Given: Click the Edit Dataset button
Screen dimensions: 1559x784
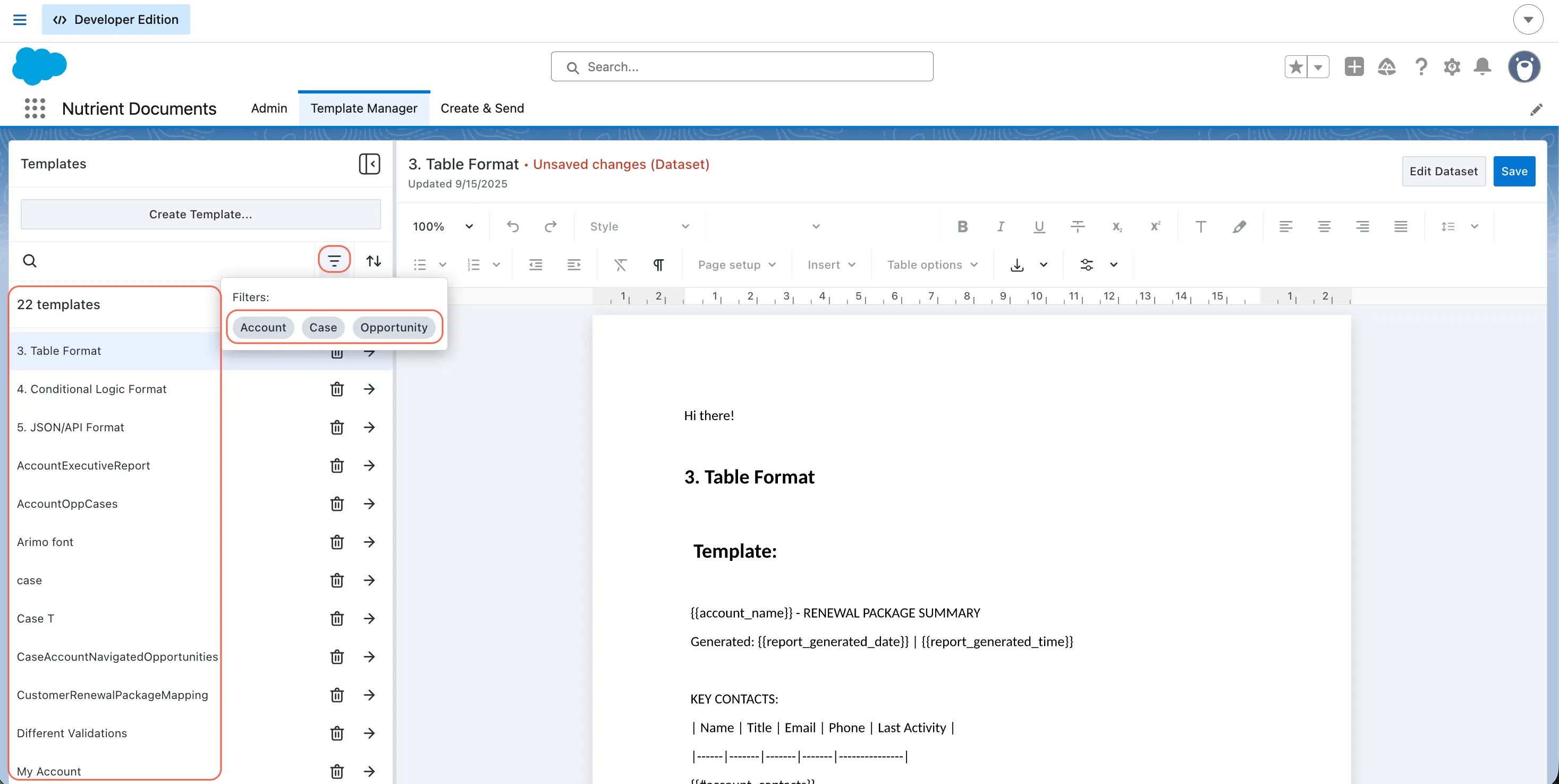Looking at the screenshot, I should tap(1443, 171).
